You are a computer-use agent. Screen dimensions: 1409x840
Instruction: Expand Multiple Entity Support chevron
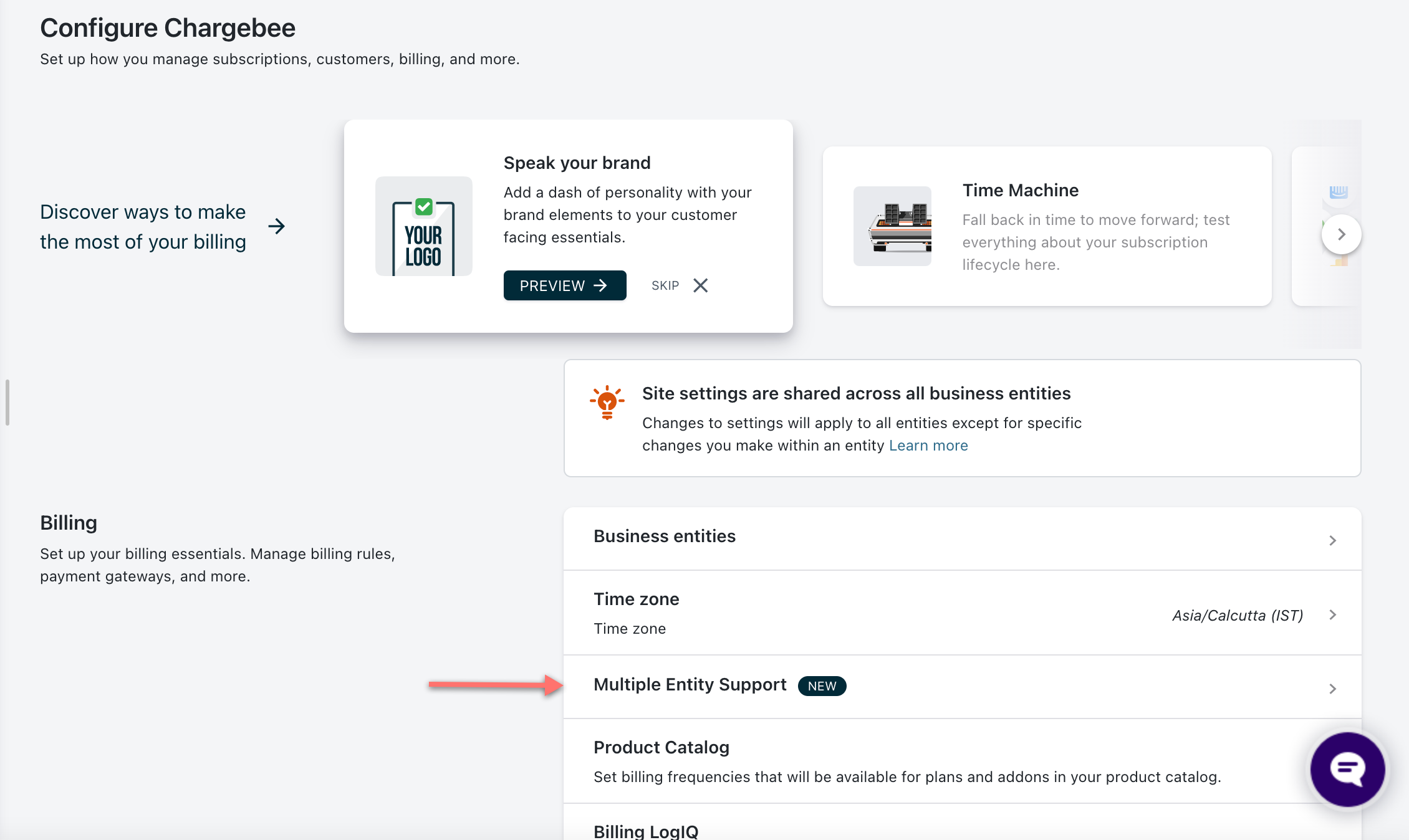click(1332, 689)
